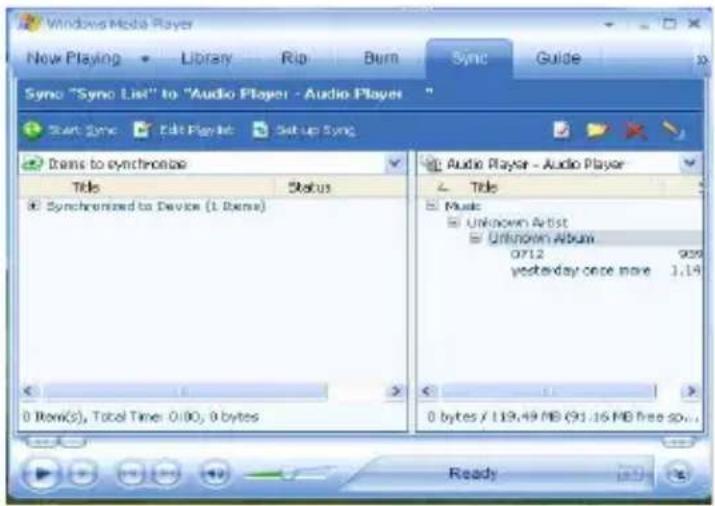The height and width of the screenshot is (506, 715).
Task: Switch to the Burn tab
Action: (x=381, y=58)
